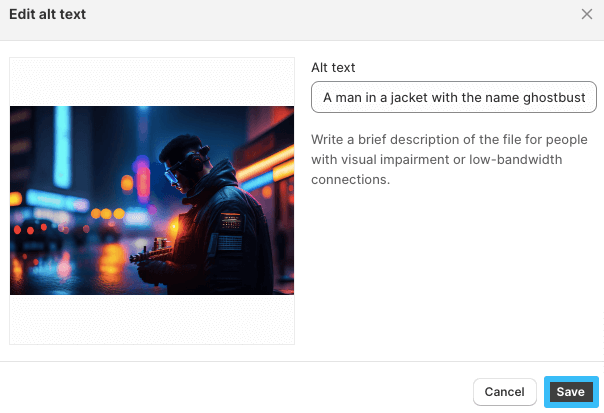Click "visual impairment" in the help text
The width and height of the screenshot is (604, 413).
point(400,160)
